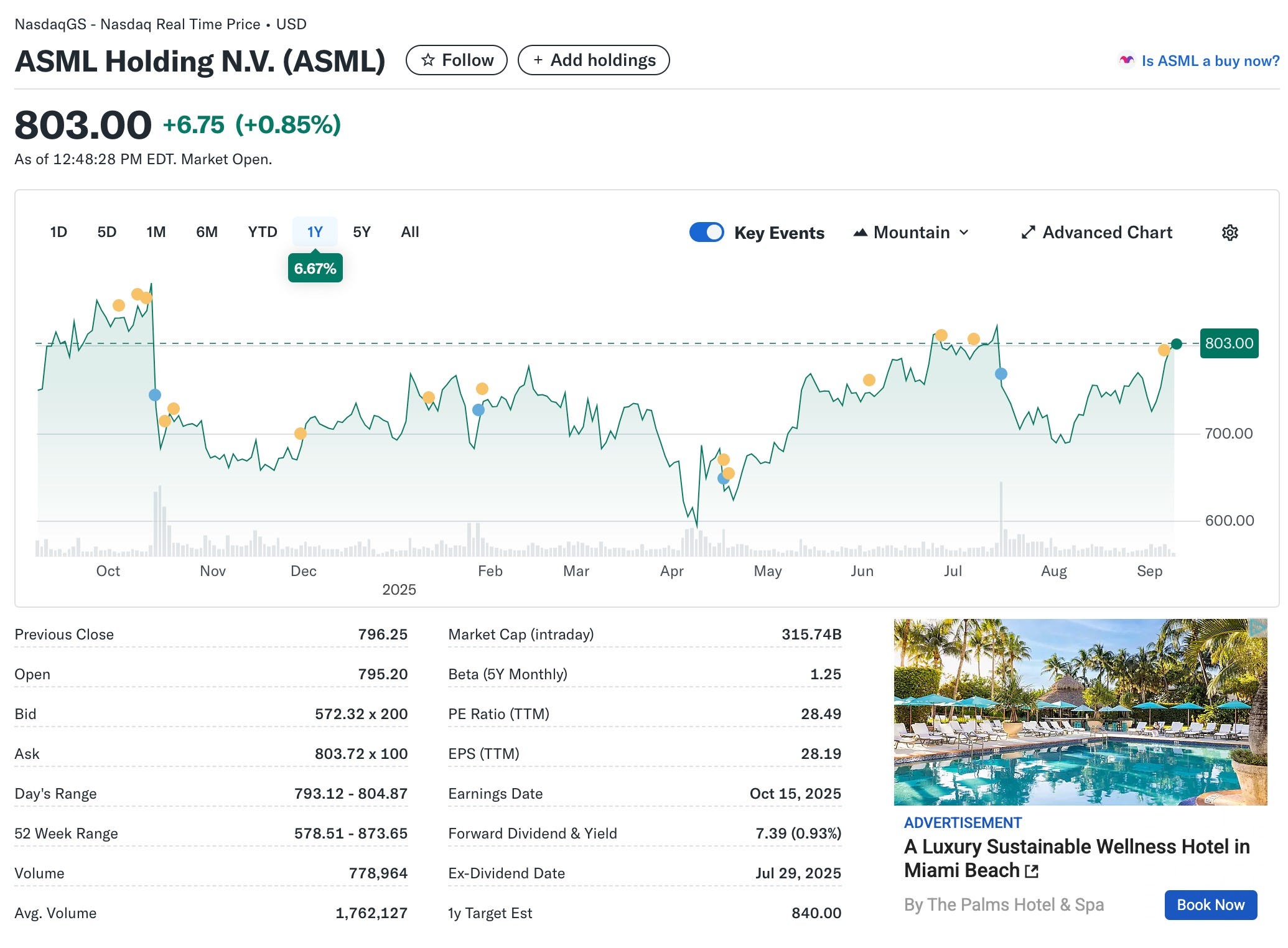Open the Miami Beach hotel ad image
Image resolution: width=1288 pixels, height=948 pixels.
(1080, 712)
